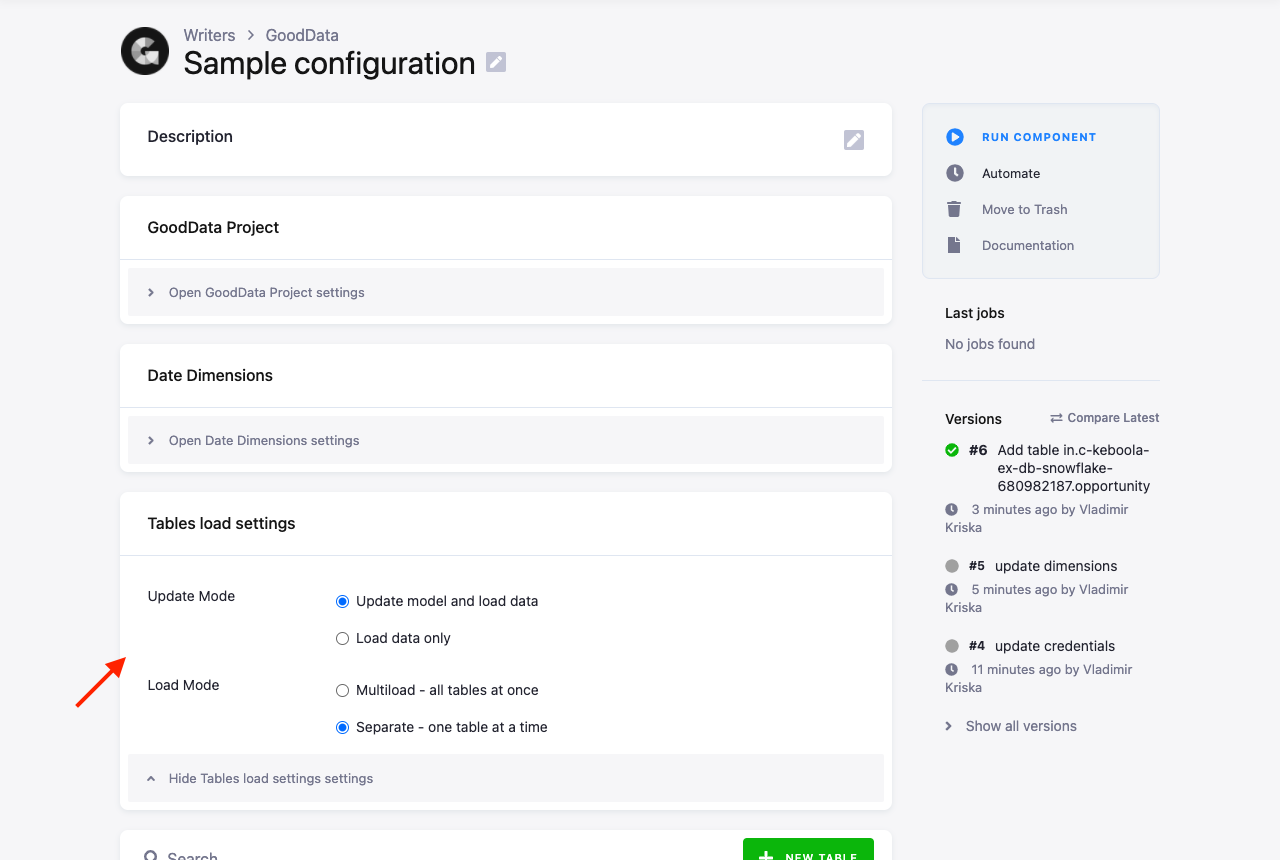Open GoodData breadcrumb link
This screenshot has height=860, width=1280.
[302, 35]
